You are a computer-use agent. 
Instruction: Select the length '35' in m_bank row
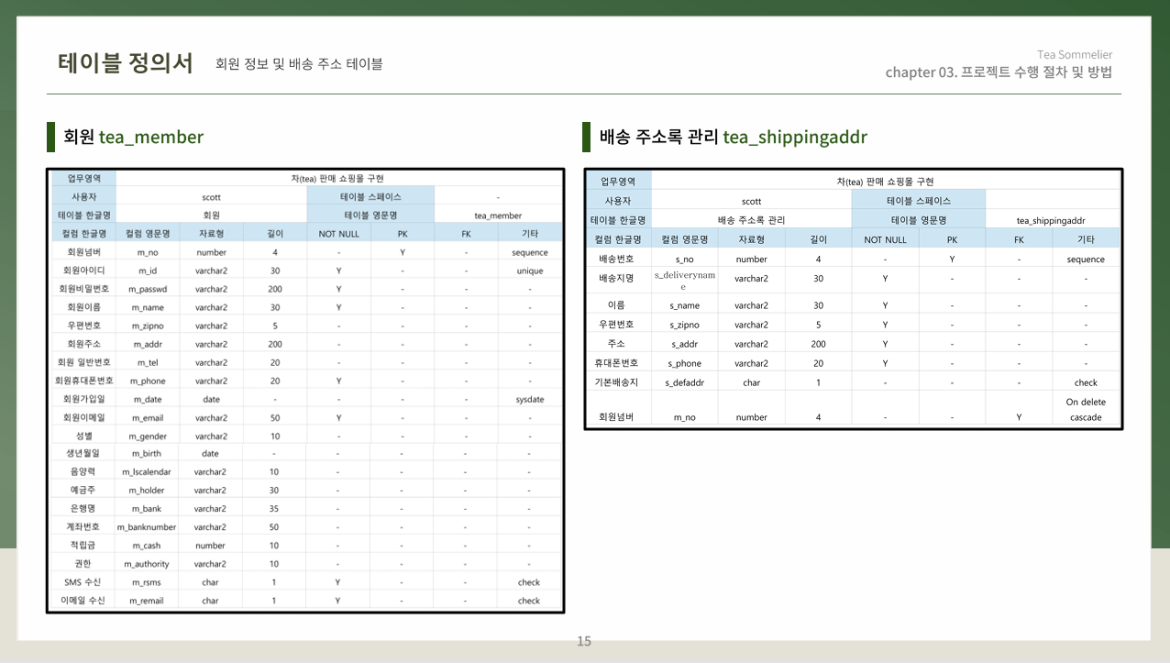[274, 509]
